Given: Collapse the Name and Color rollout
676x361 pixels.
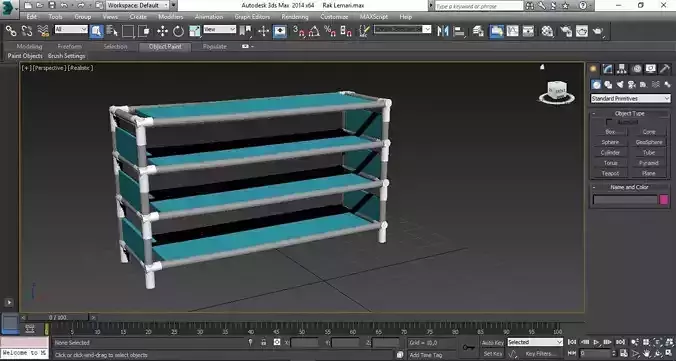Looking at the screenshot, I should tap(629, 187).
